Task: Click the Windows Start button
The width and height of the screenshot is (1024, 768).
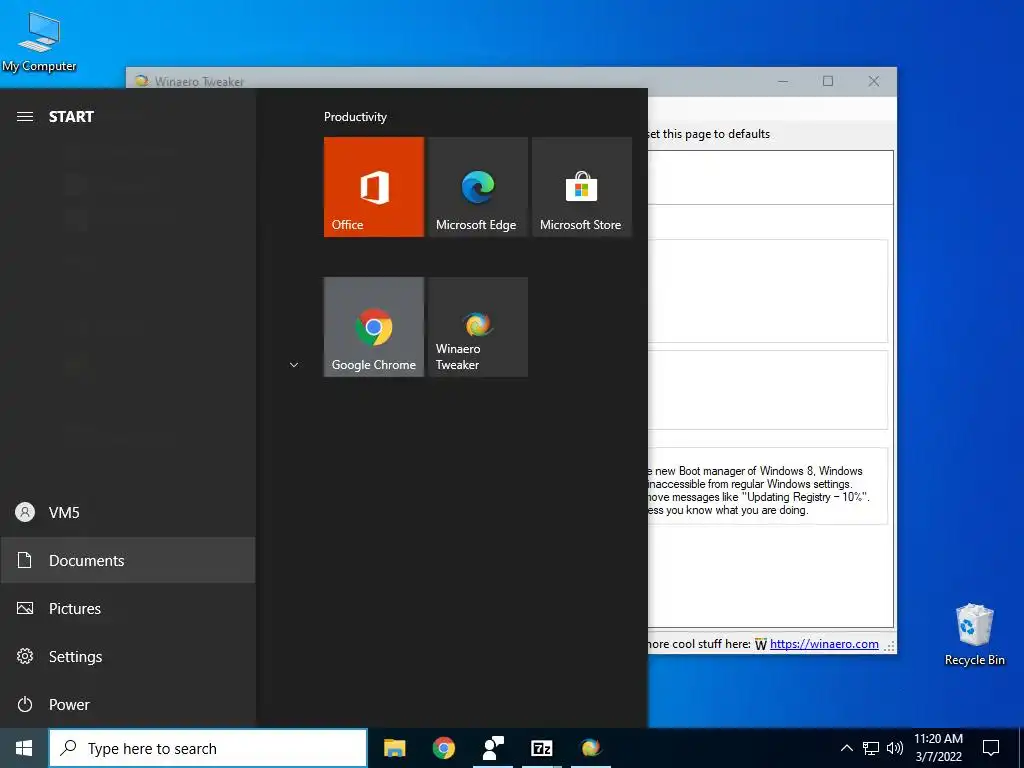Action: [24, 748]
